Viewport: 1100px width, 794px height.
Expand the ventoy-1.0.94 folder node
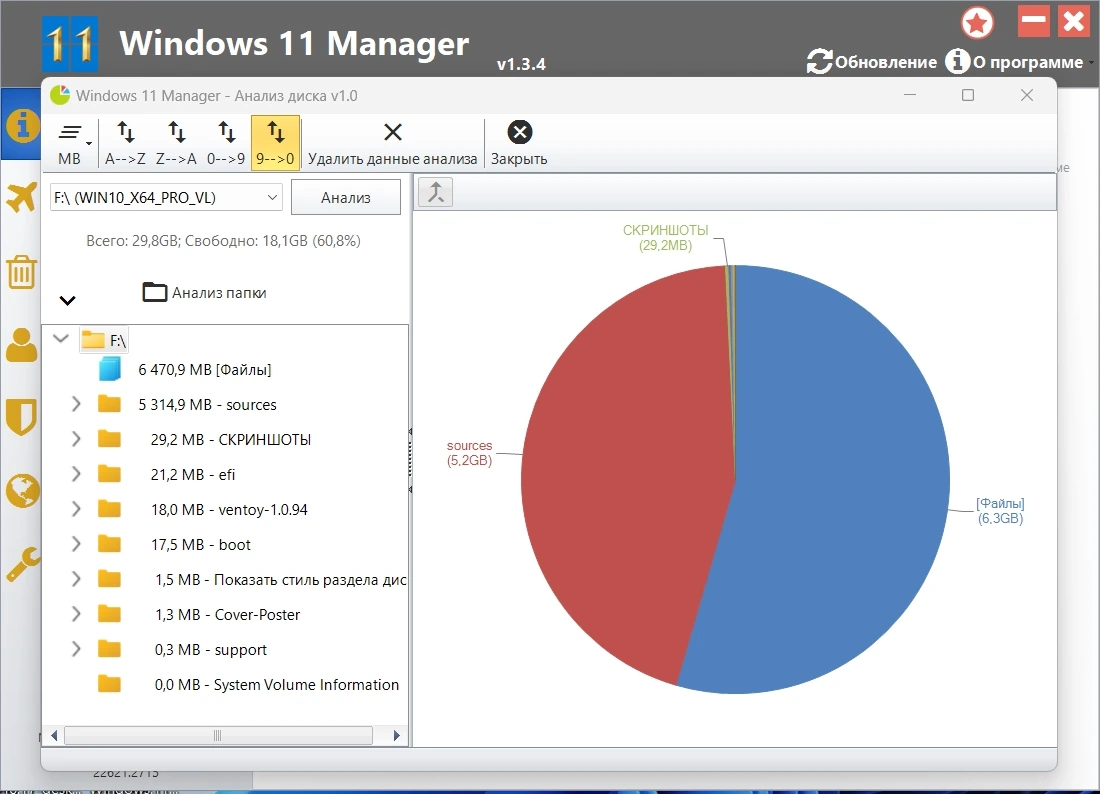point(76,509)
